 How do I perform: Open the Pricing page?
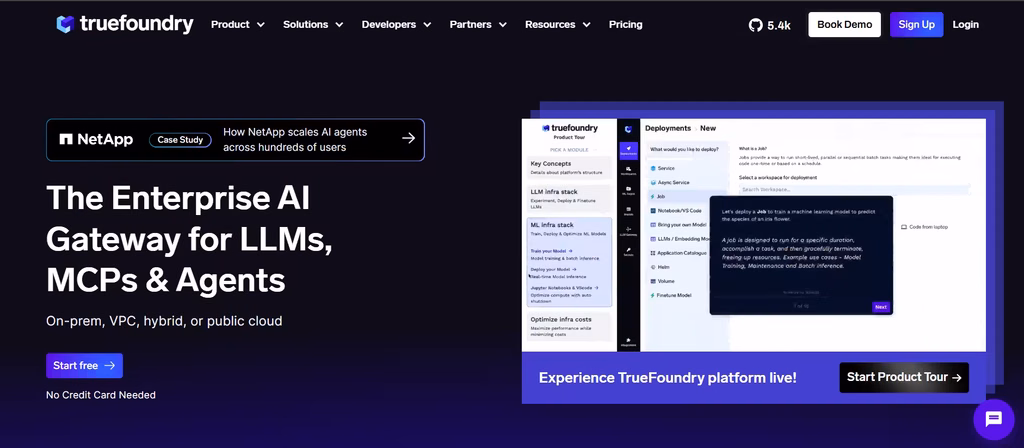[x=626, y=25]
